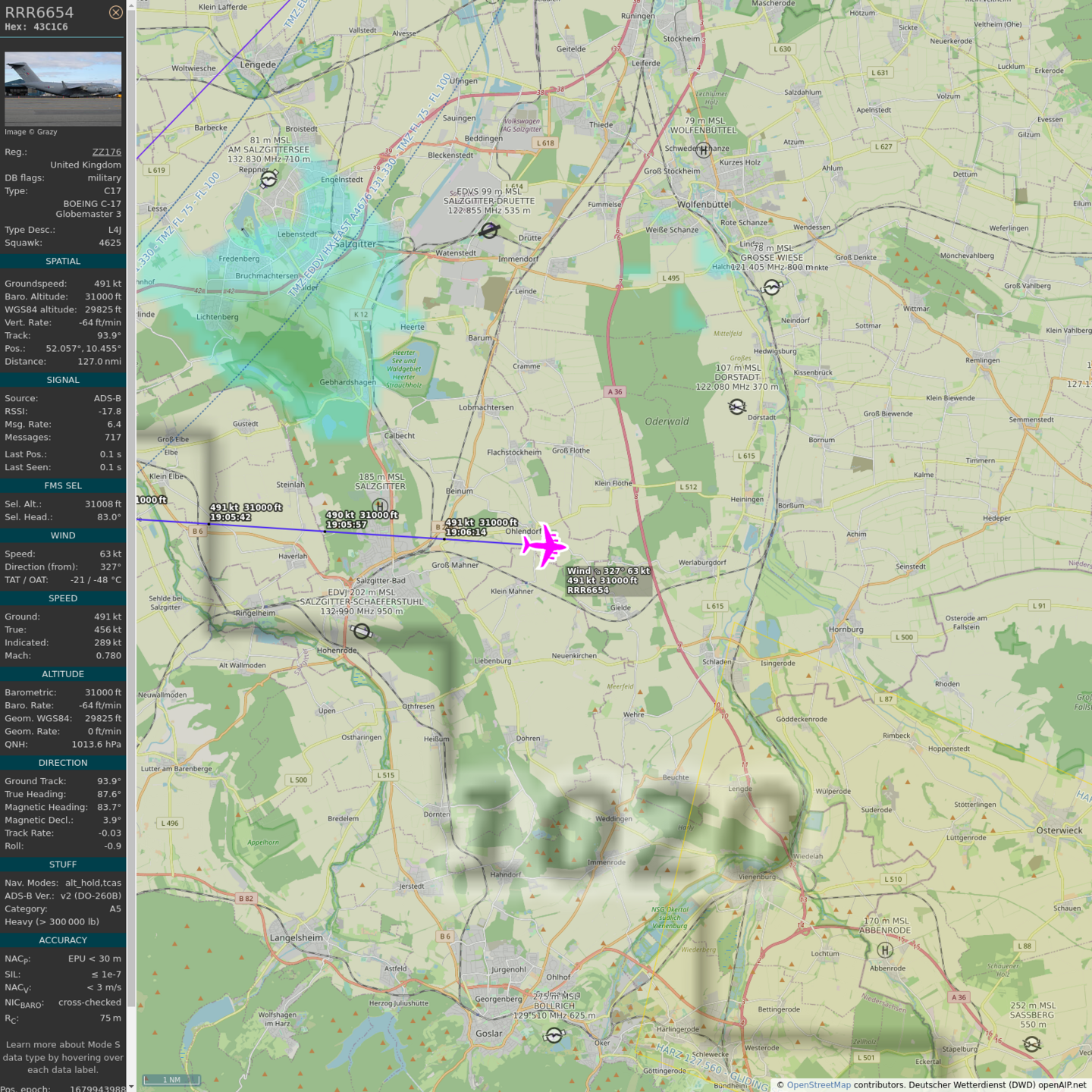1092x1092 pixels.
Task: Click the Am Salzgittersee glider site icon
Action: (x=269, y=180)
